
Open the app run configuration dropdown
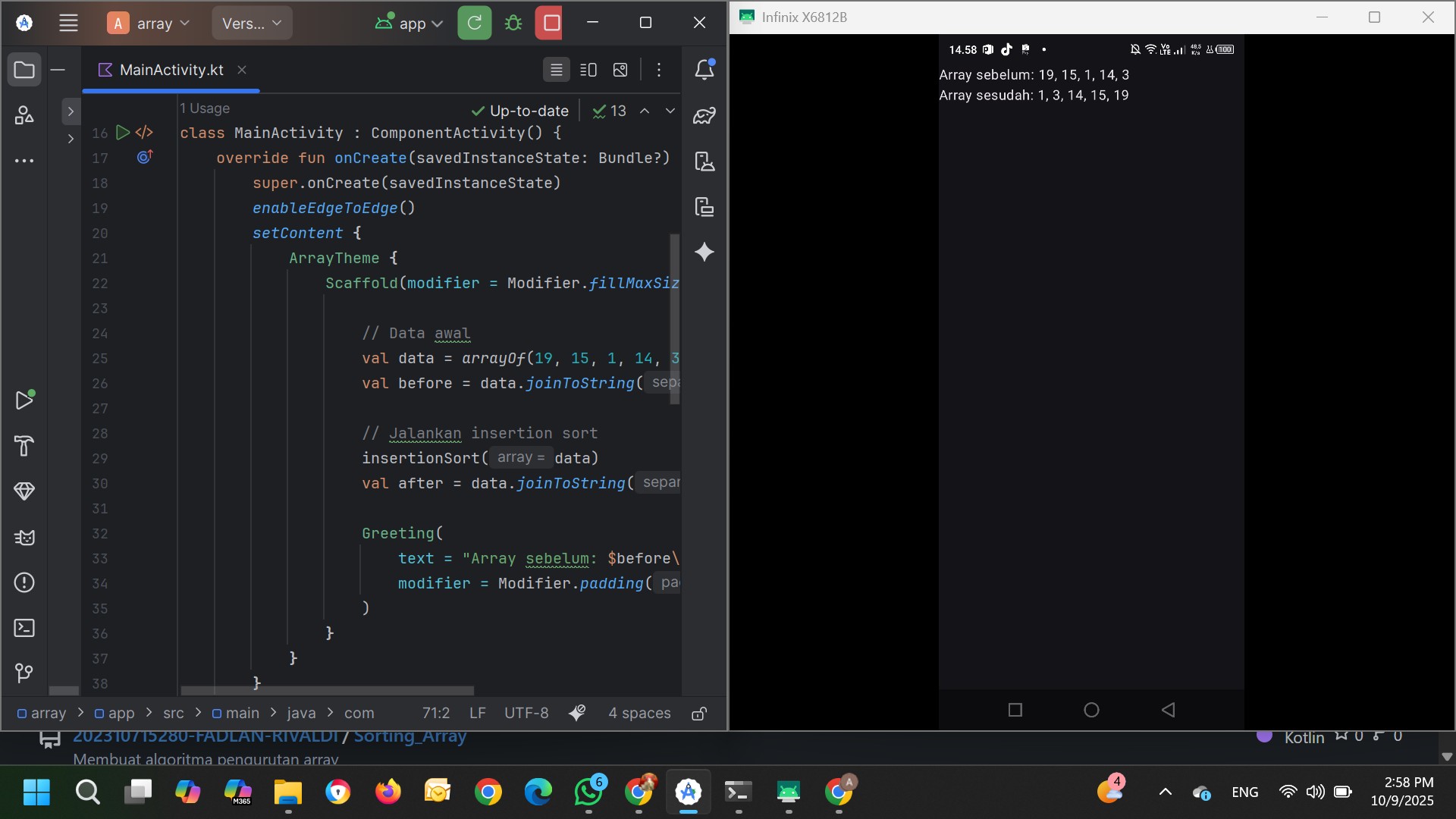(x=409, y=24)
